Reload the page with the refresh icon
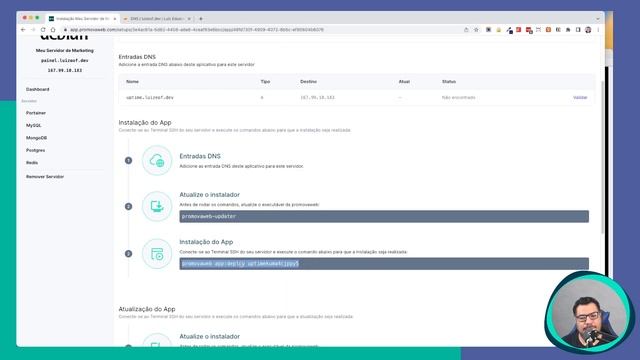 point(43,30)
